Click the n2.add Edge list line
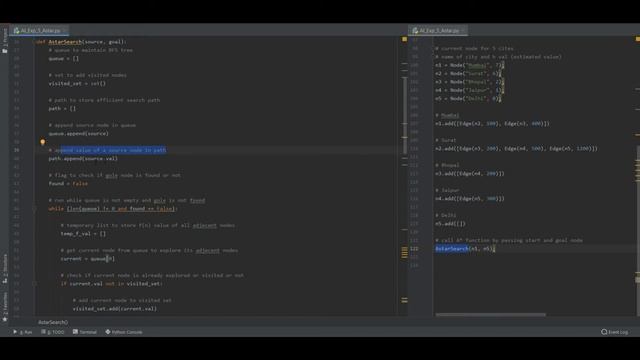 pyautogui.click(x=516, y=149)
